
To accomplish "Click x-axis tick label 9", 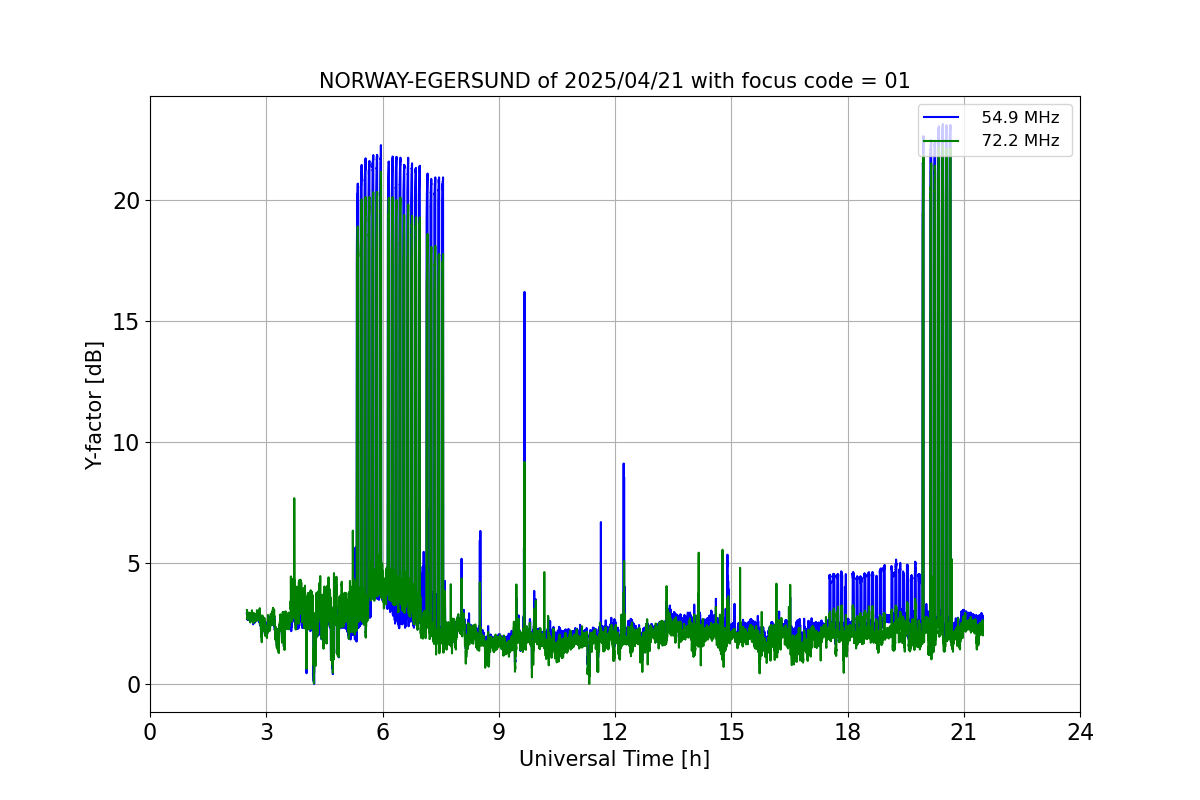I will [498, 732].
